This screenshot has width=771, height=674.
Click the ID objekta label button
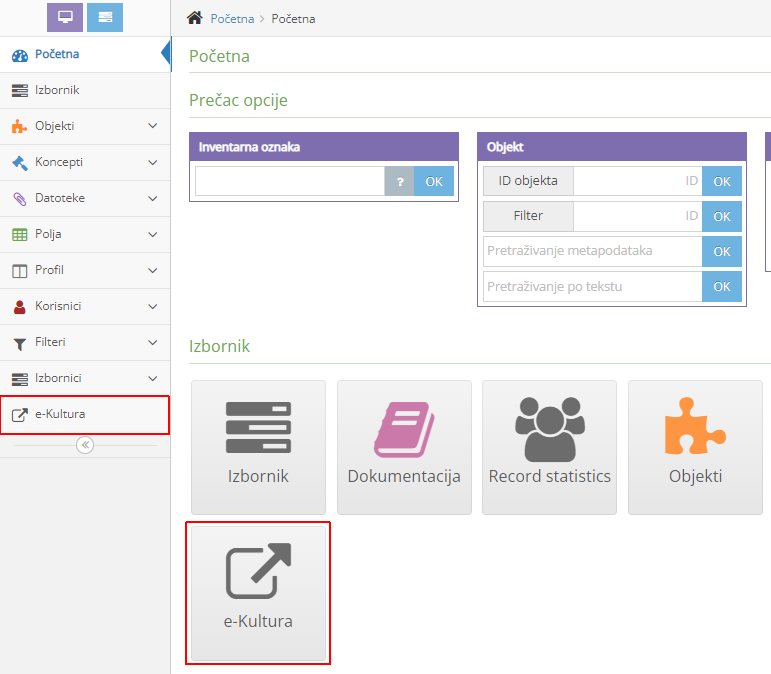[528, 181]
